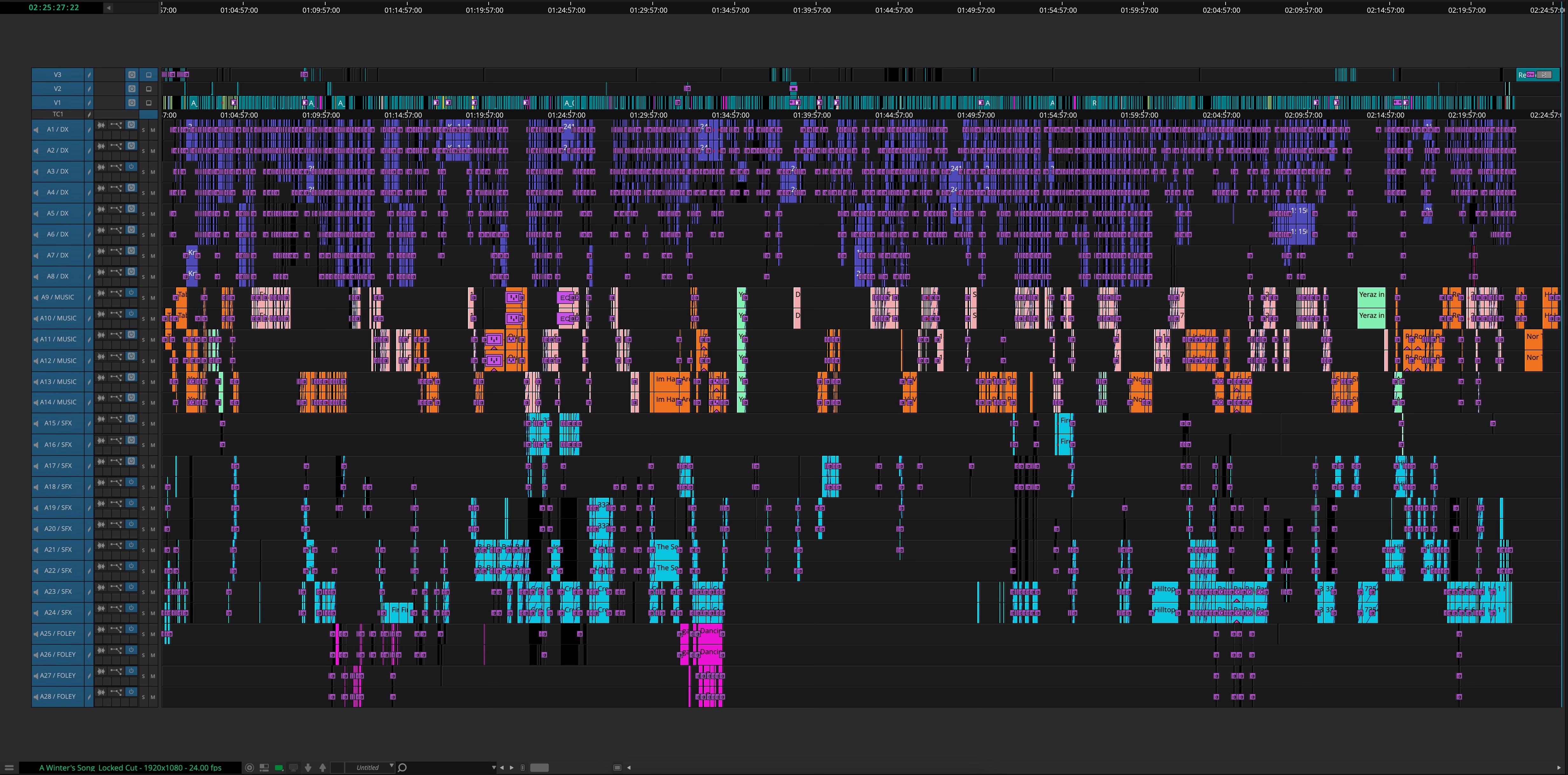Click the search magnifier in timeline bar

click(x=402, y=768)
